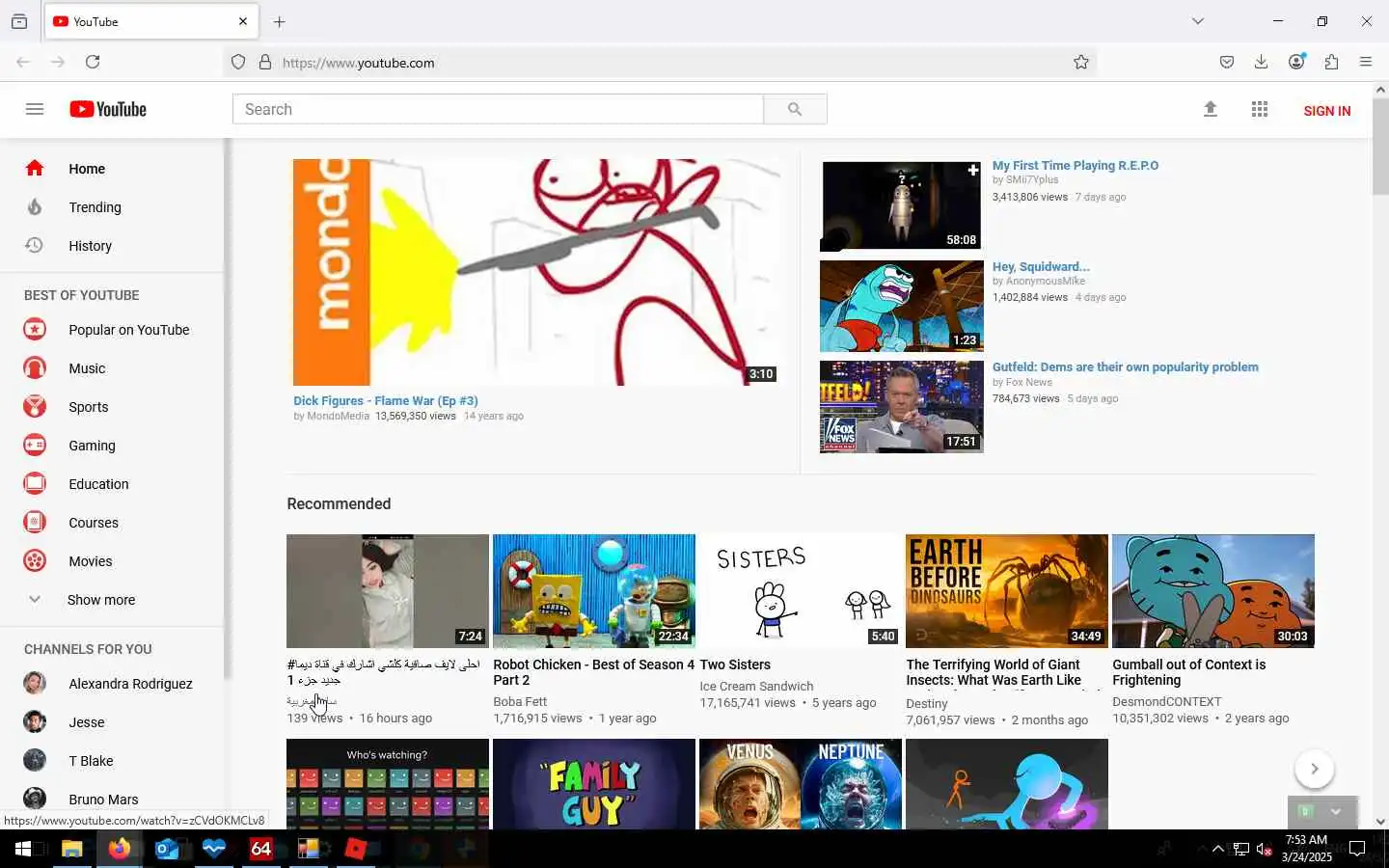Add R.E.P.O video to watch later plus icon
1389x868 pixels.
pos(972,171)
